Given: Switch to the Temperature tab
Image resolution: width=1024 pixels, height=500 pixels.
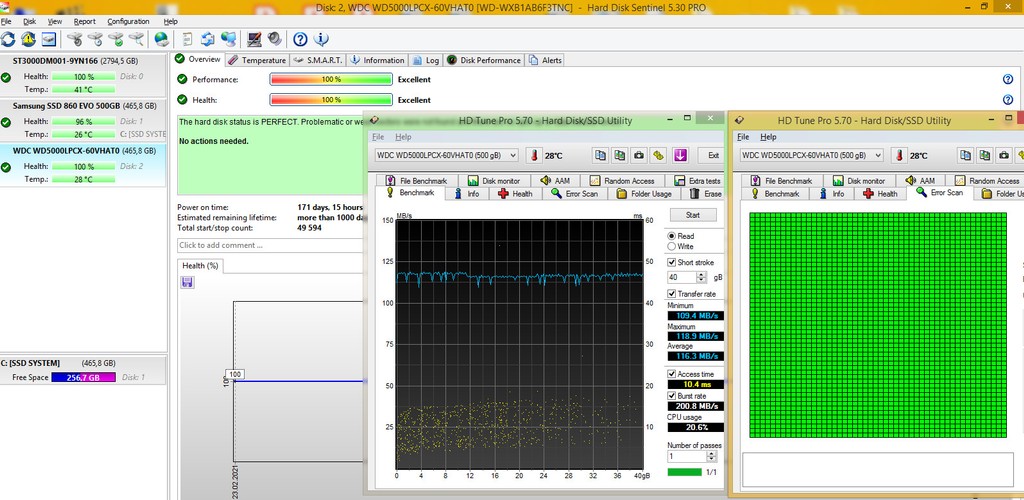Looking at the screenshot, I should 257,60.
